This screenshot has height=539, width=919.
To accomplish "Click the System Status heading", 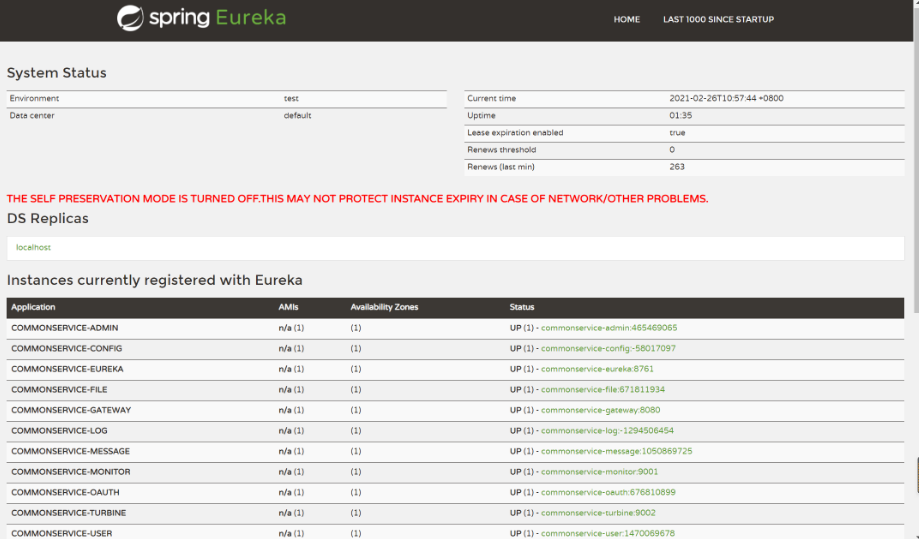I will pyautogui.click(x=56, y=73).
